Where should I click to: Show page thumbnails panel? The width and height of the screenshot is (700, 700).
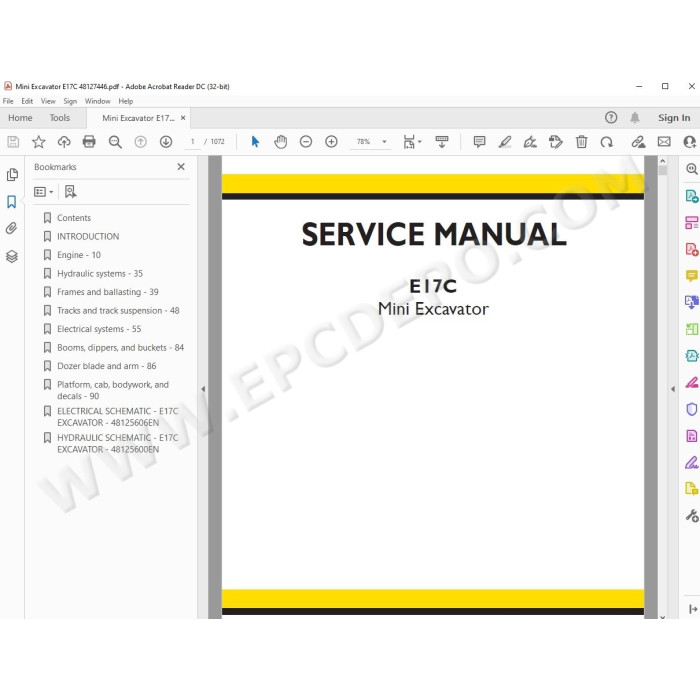(12, 175)
